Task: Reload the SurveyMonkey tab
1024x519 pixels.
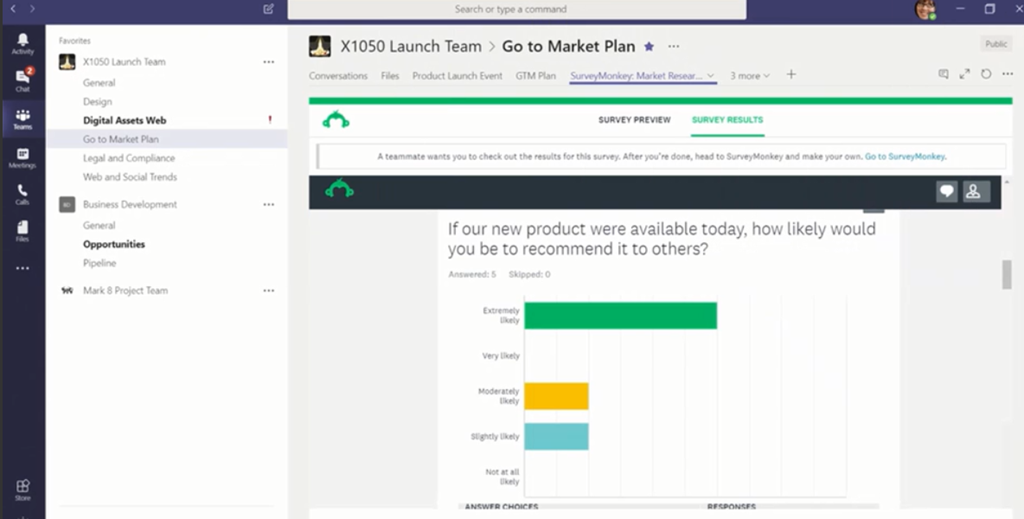Action: (986, 75)
